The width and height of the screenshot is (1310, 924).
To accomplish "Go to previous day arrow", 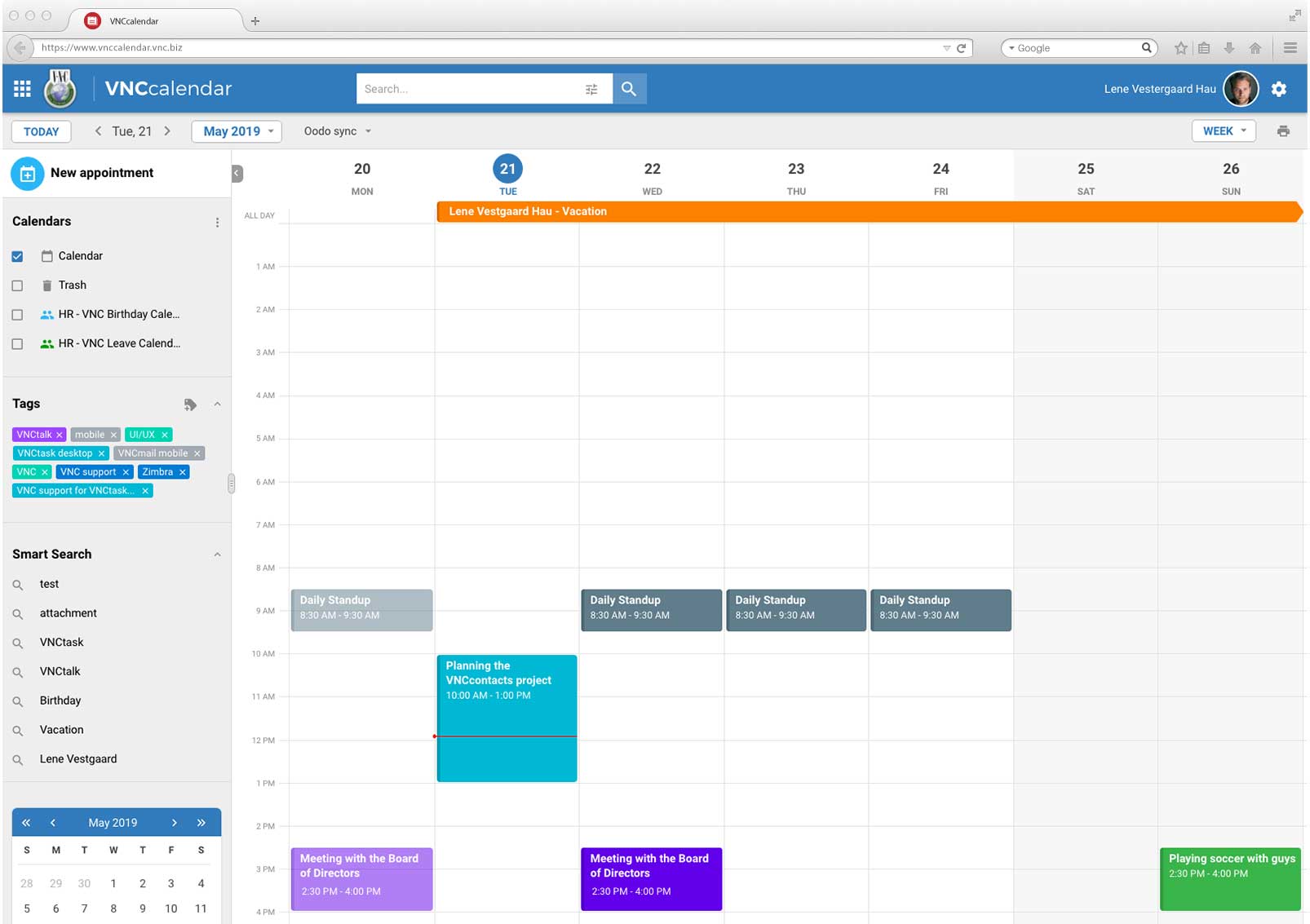I will [x=98, y=131].
